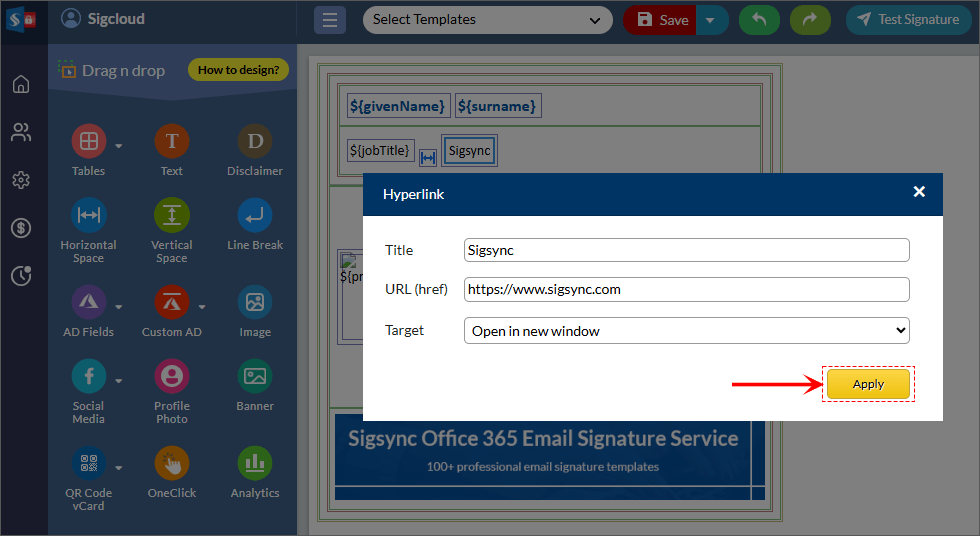This screenshot has width=980, height=536.
Task: Click the Text element icon
Action: [171, 142]
